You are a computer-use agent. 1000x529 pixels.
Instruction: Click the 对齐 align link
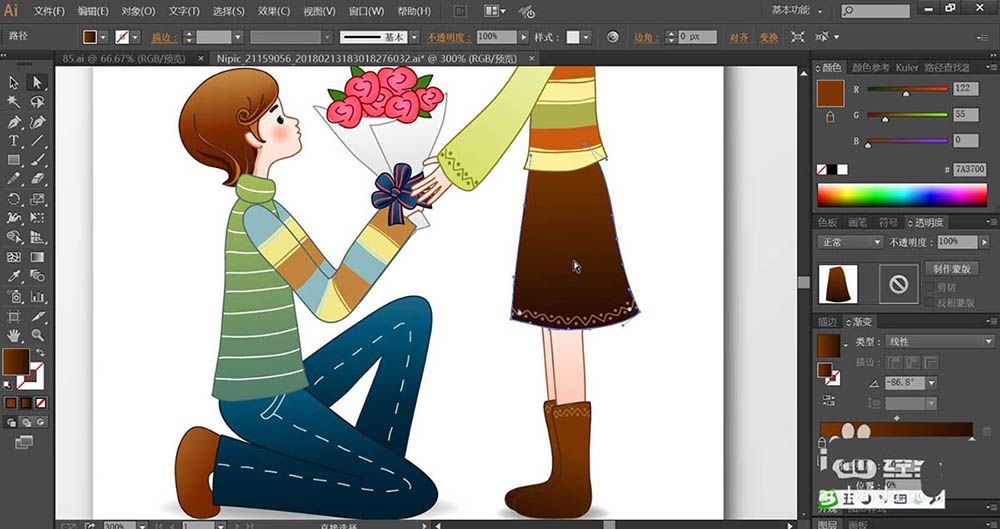click(x=739, y=38)
